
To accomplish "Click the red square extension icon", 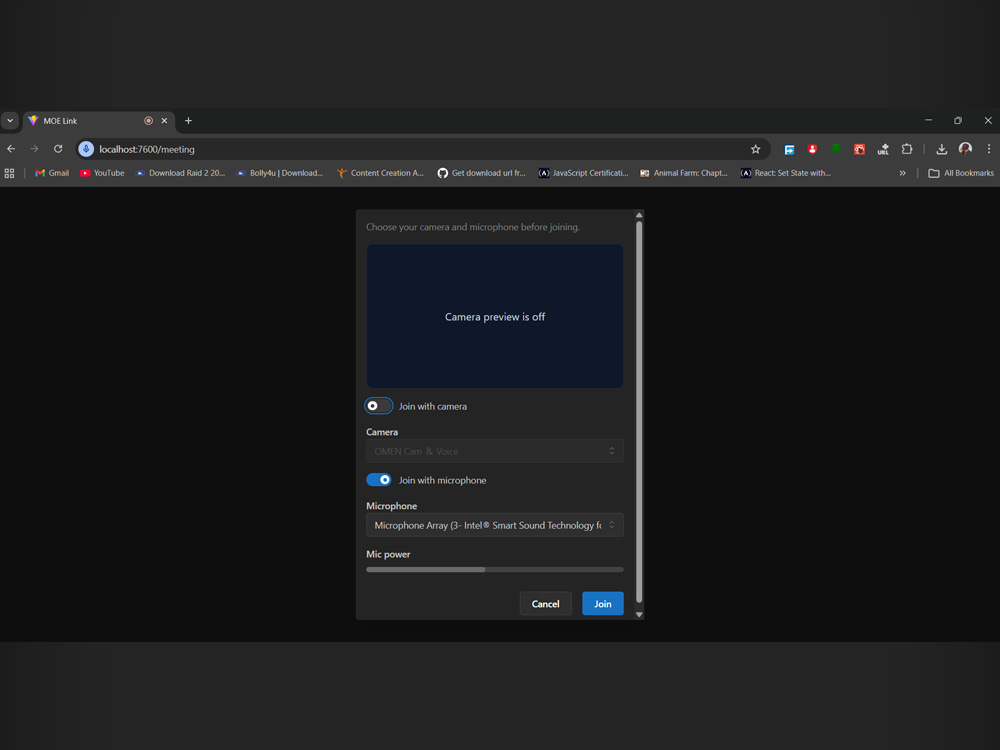I will click(859, 149).
